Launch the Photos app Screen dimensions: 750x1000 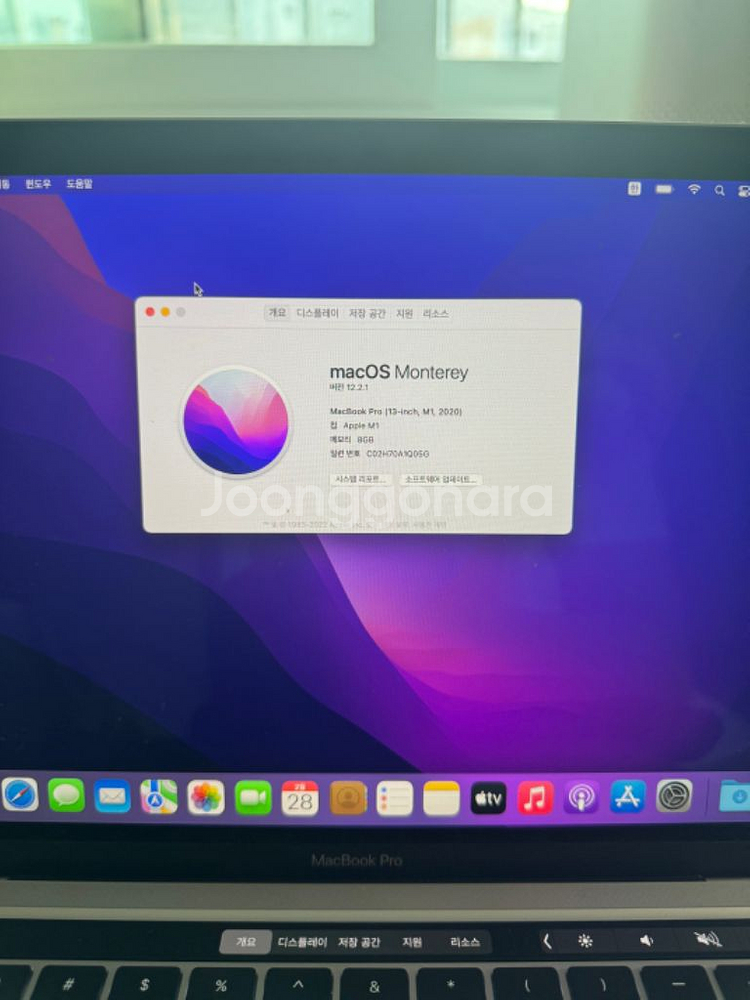[x=206, y=797]
